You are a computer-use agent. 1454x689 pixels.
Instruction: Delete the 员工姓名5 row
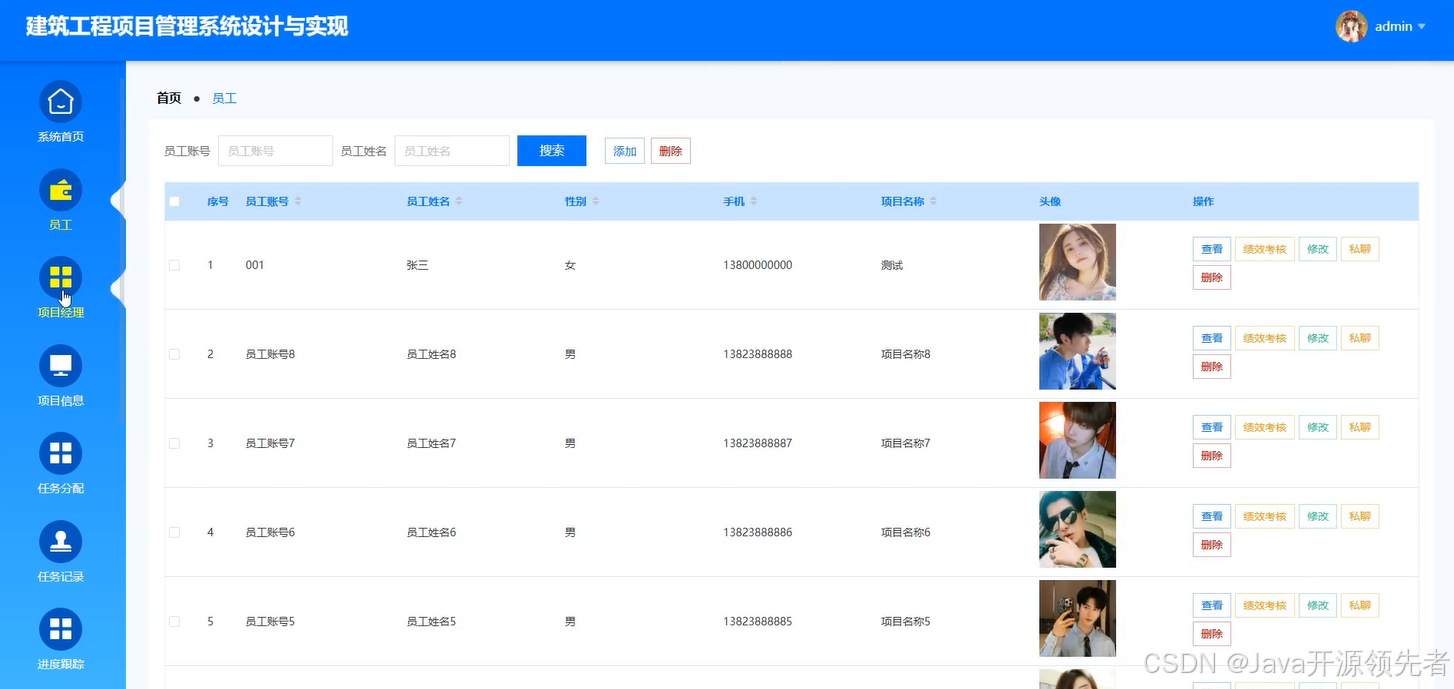pos(1212,634)
